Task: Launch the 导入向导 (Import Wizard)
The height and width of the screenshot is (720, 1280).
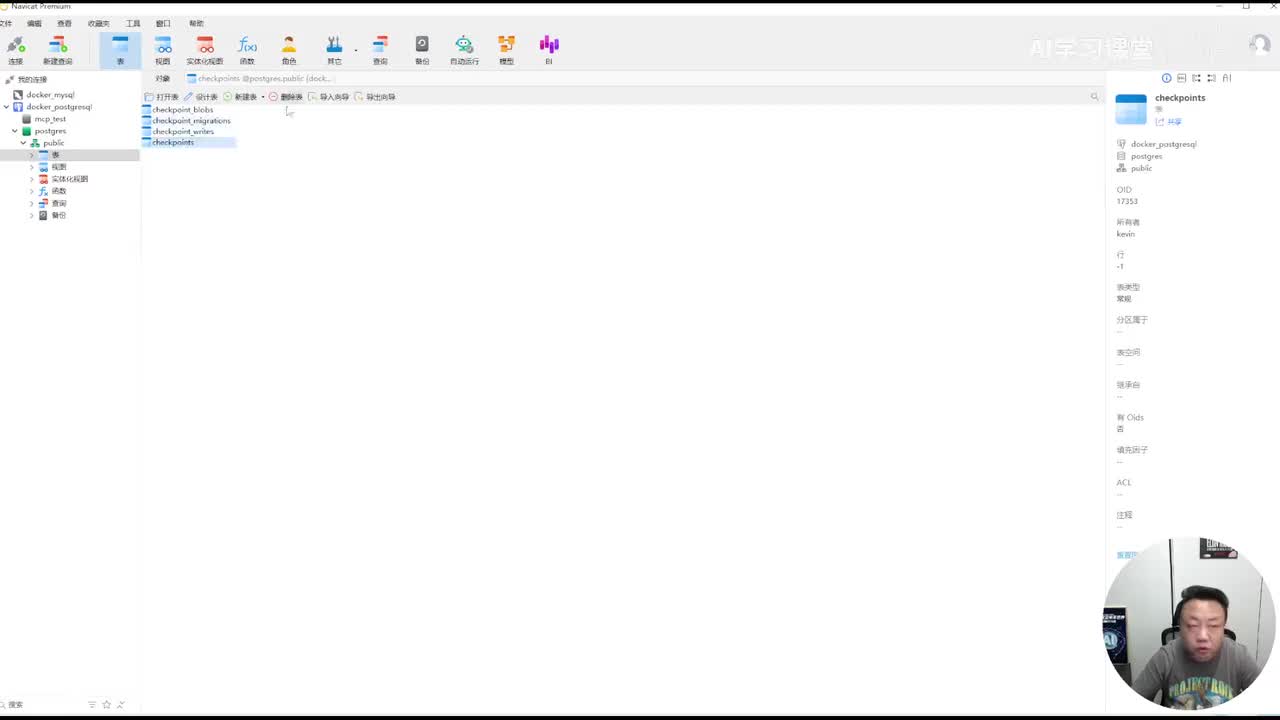Action: click(329, 97)
